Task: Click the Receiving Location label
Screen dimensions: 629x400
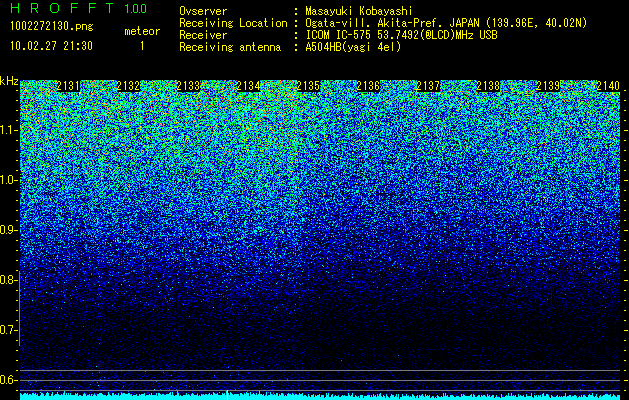Action: coord(233,23)
